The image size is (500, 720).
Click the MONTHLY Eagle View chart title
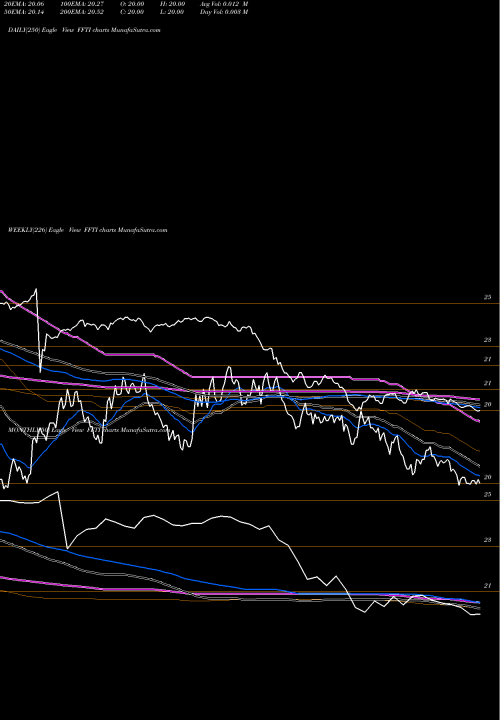[x=88, y=430]
